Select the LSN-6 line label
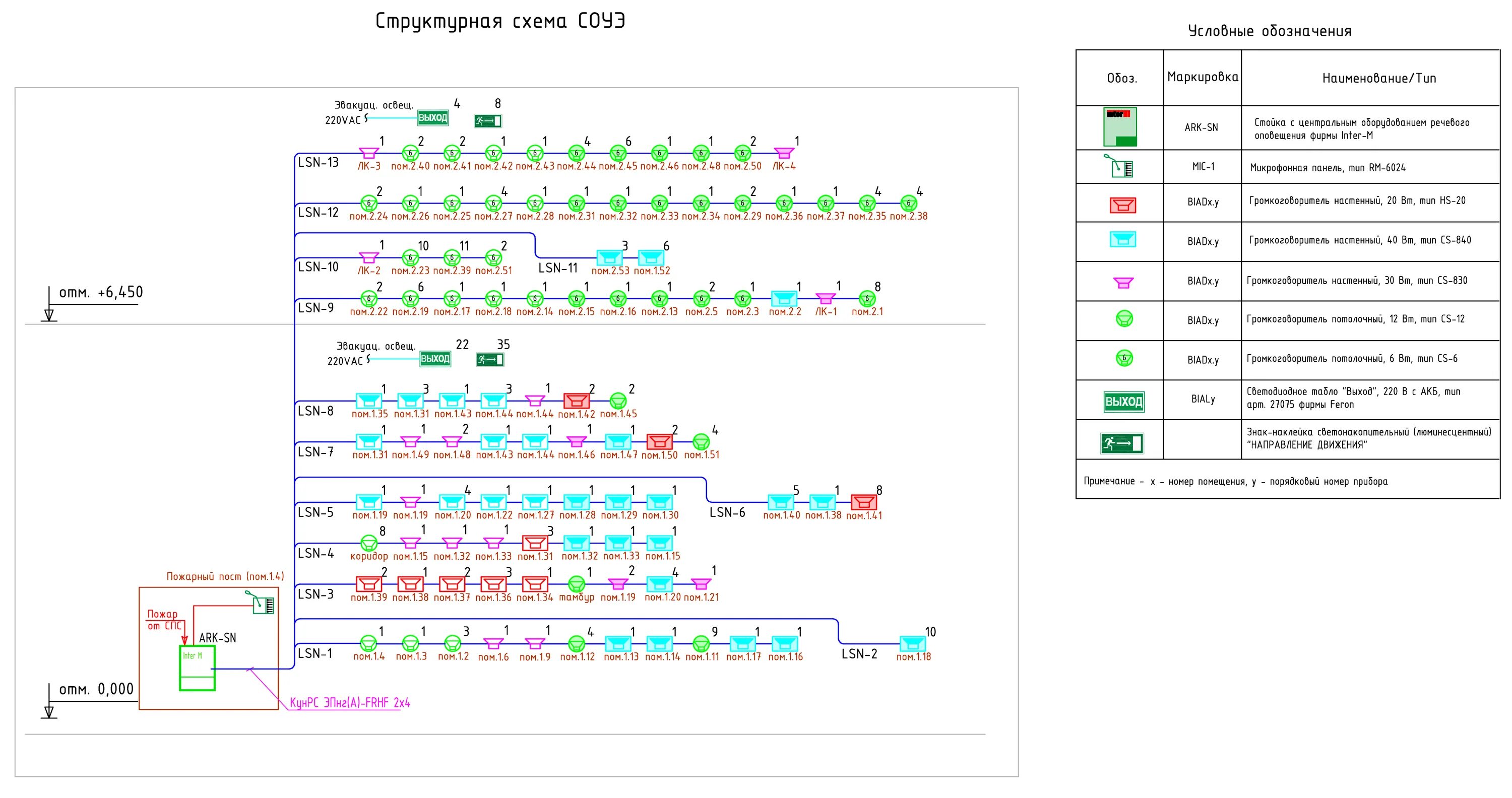The height and width of the screenshot is (798, 1512). [727, 513]
